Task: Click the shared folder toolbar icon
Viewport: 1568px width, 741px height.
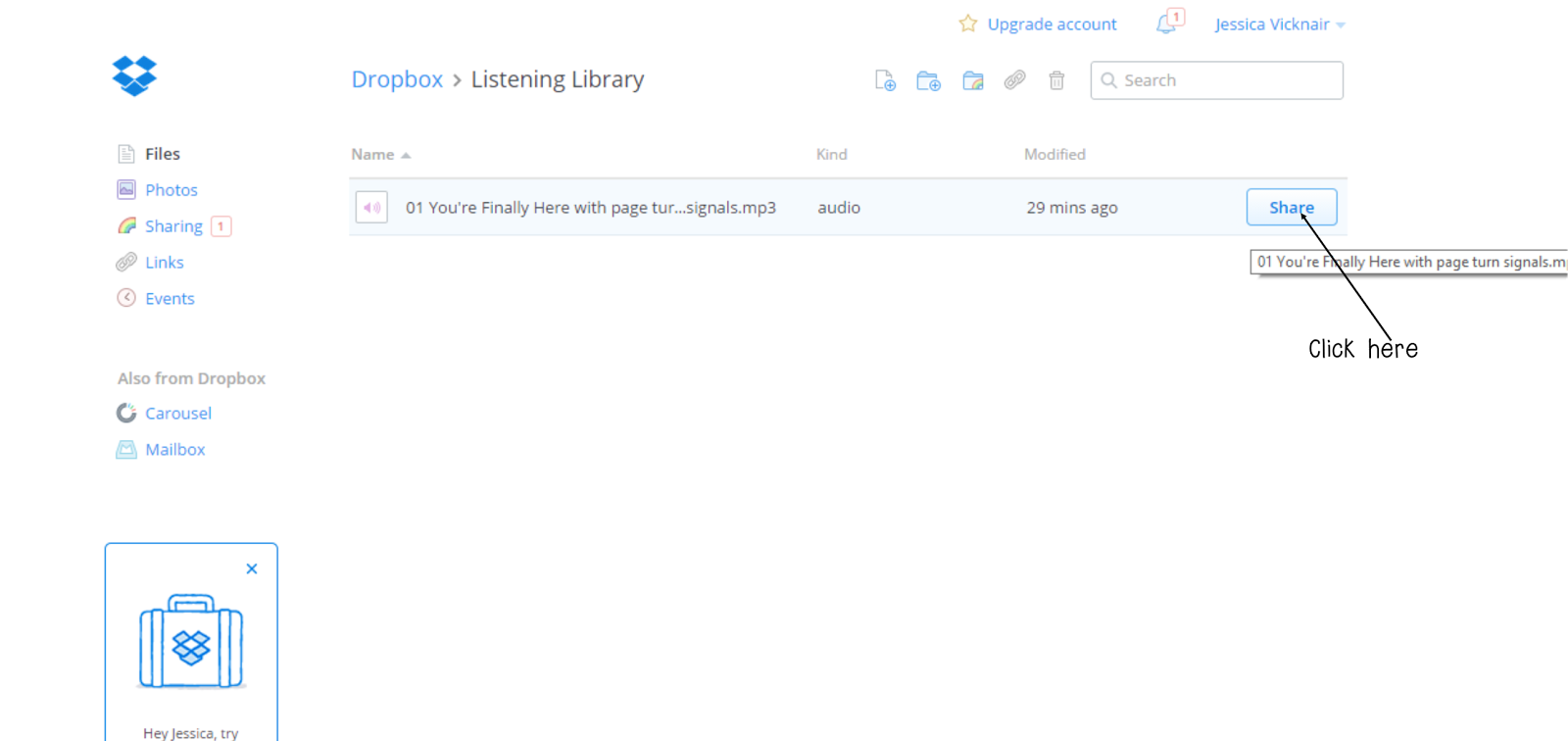Action: [972, 80]
